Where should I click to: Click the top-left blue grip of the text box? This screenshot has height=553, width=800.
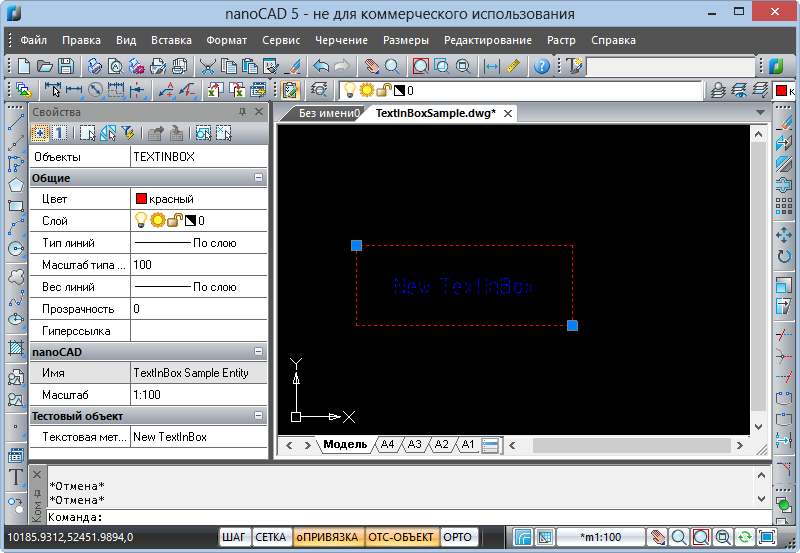pos(357,245)
